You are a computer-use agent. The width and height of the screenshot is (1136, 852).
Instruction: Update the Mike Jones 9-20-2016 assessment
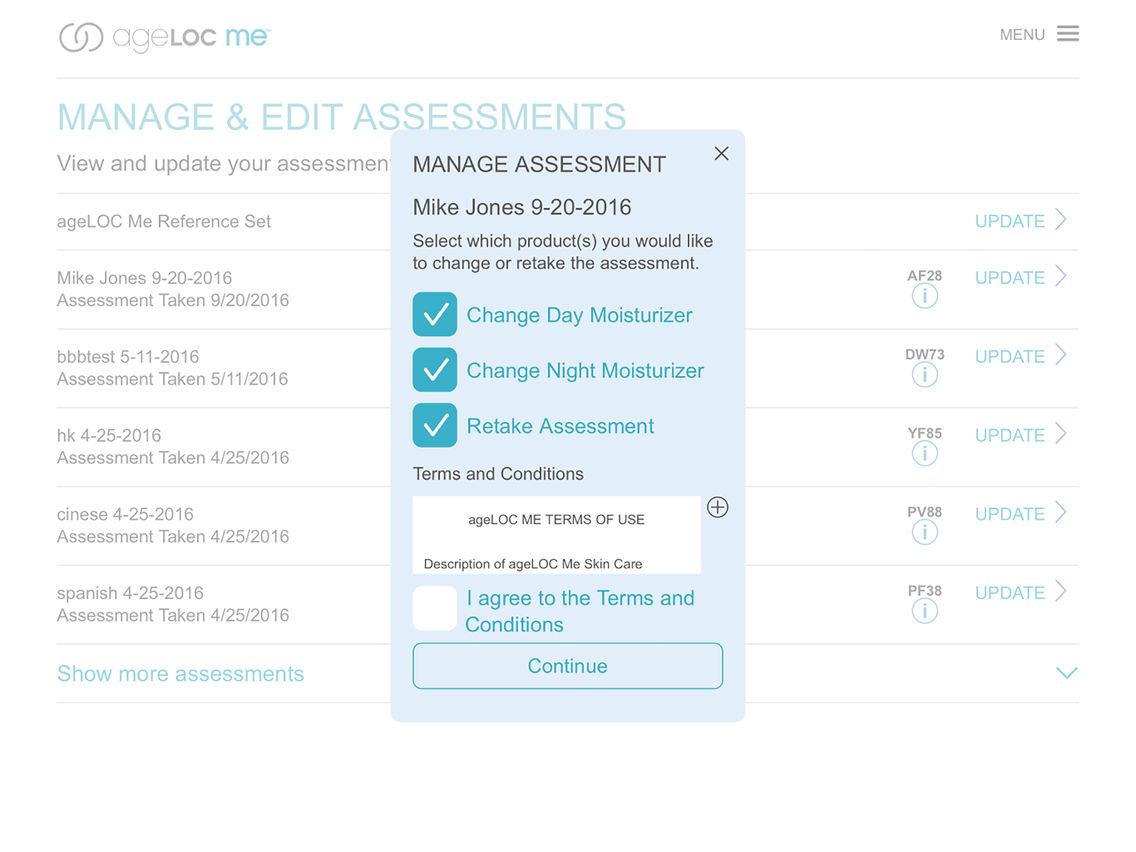[x=1021, y=277]
